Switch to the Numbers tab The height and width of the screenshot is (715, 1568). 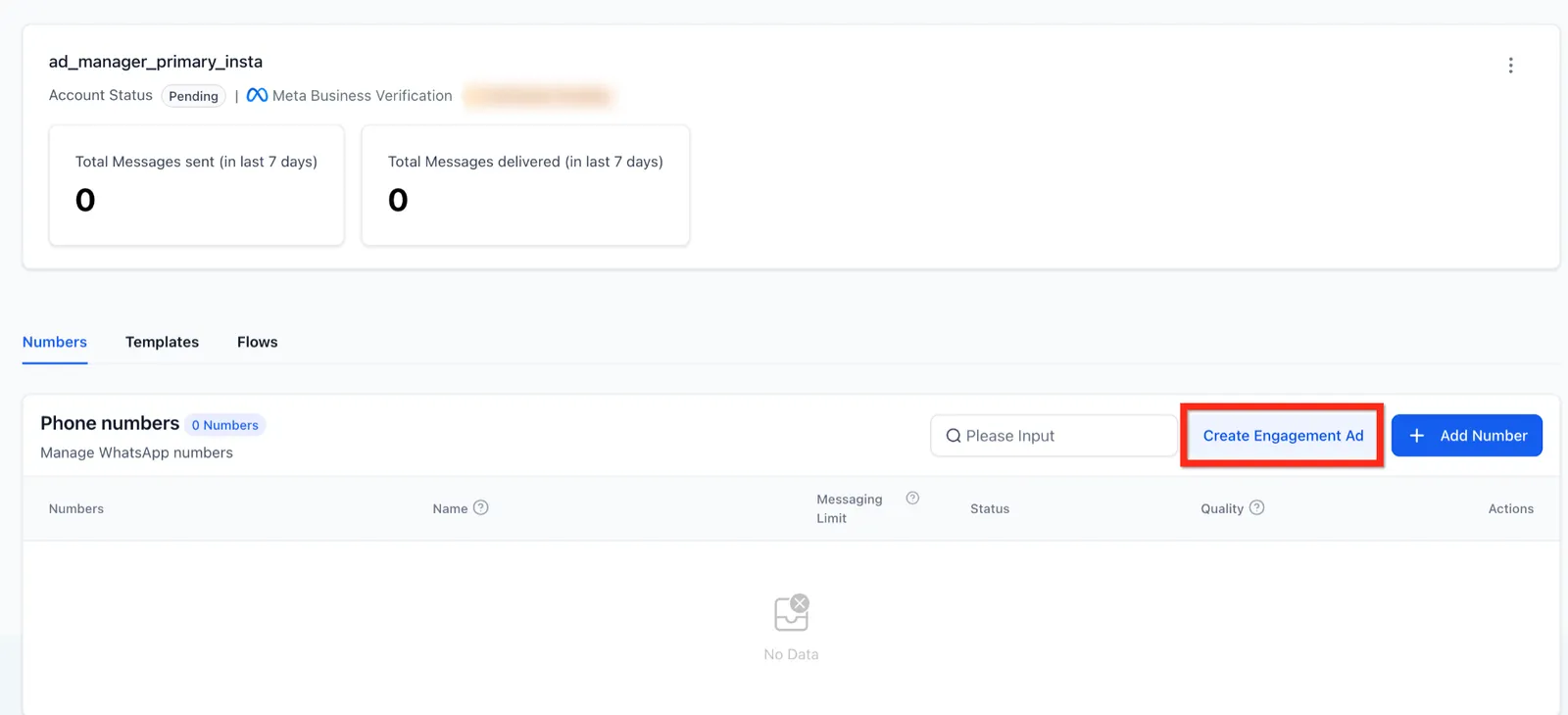pyautogui.click(x=55, y=342)
